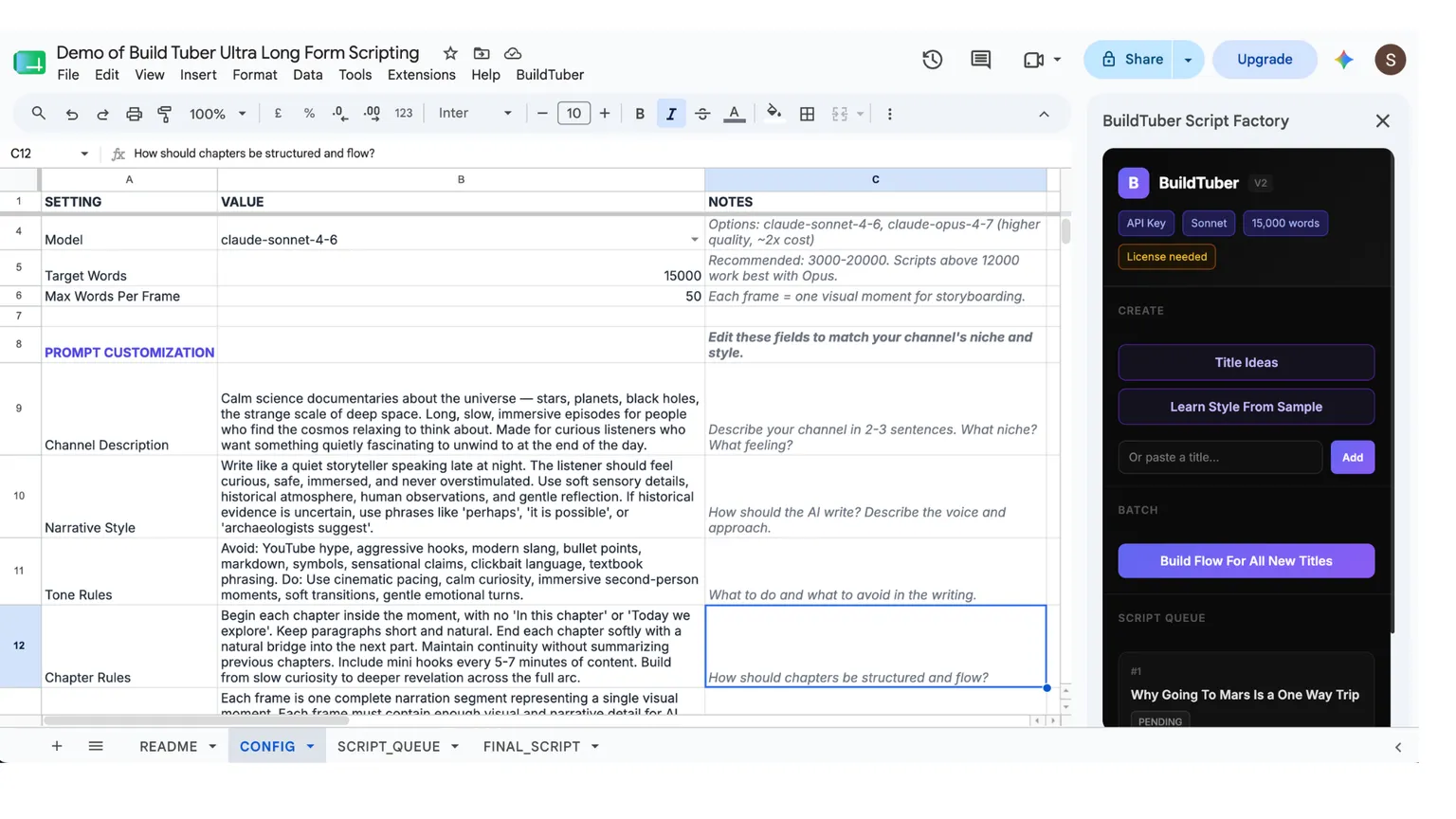Screen dimensions: 1456x819
Task: Open the Google Sheets home icon
Action: (29, 63)
